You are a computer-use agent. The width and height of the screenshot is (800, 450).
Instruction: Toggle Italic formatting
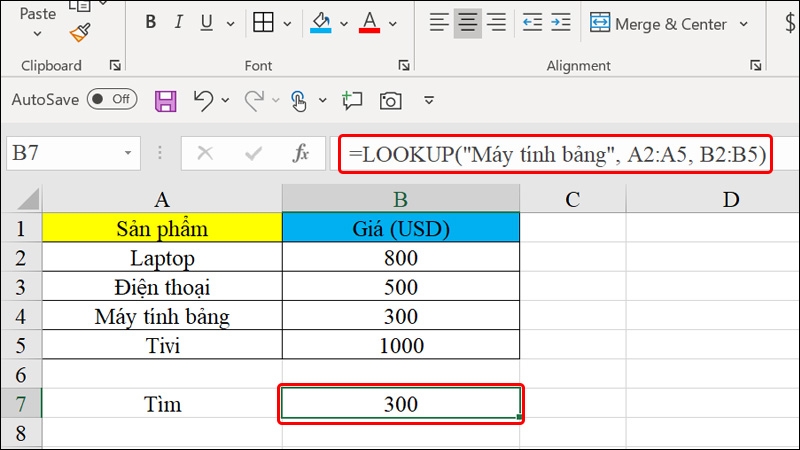178,22
